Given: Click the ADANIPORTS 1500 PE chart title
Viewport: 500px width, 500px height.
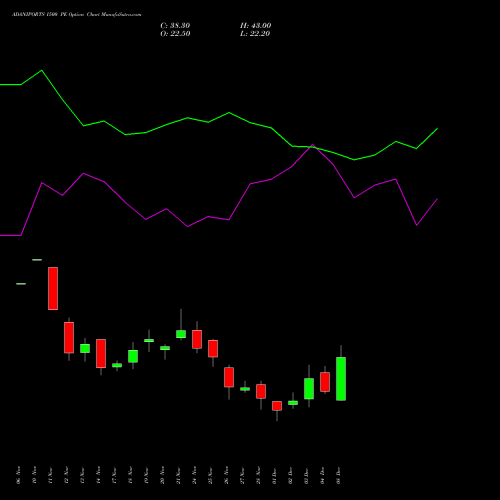Looking at the screenshot, I should pos(76,15).
